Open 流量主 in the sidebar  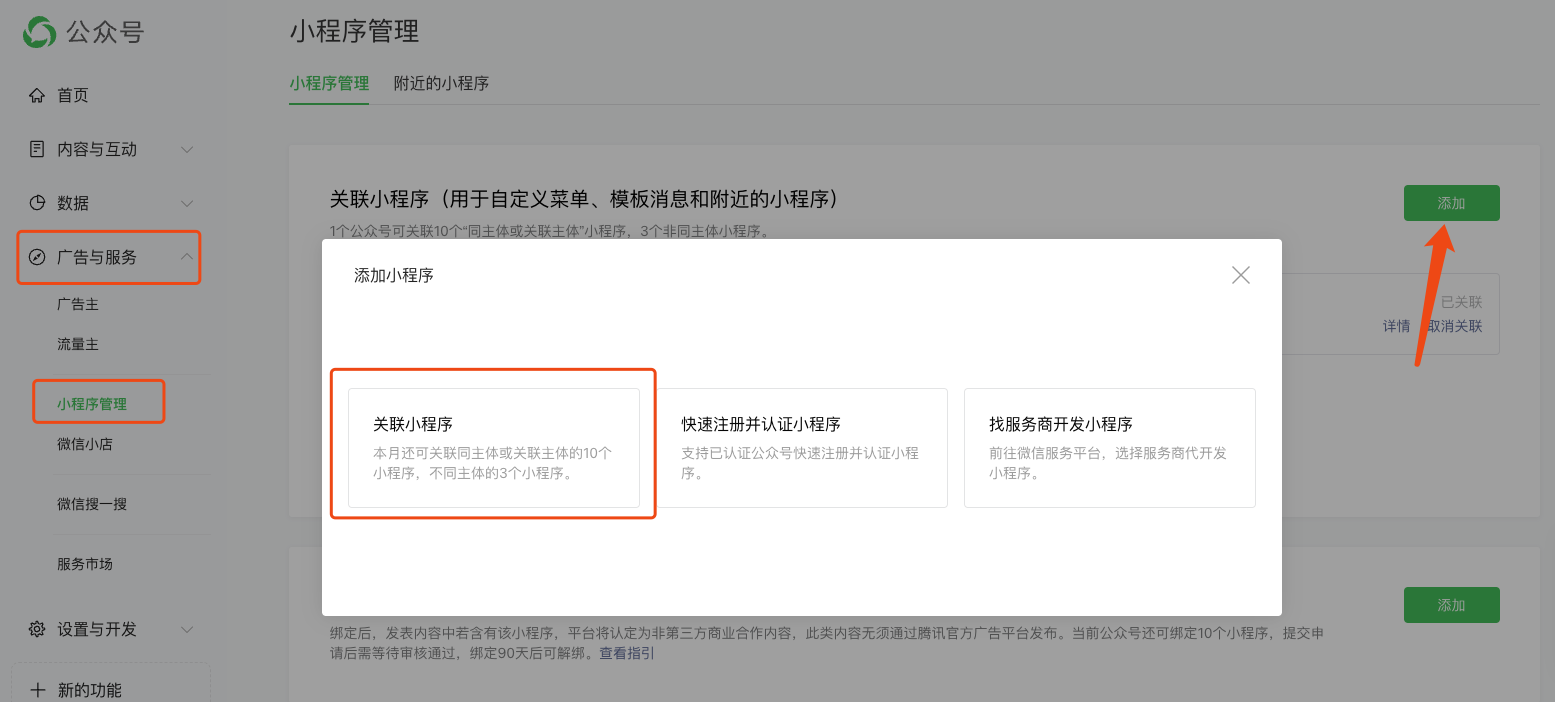(78, 344)
